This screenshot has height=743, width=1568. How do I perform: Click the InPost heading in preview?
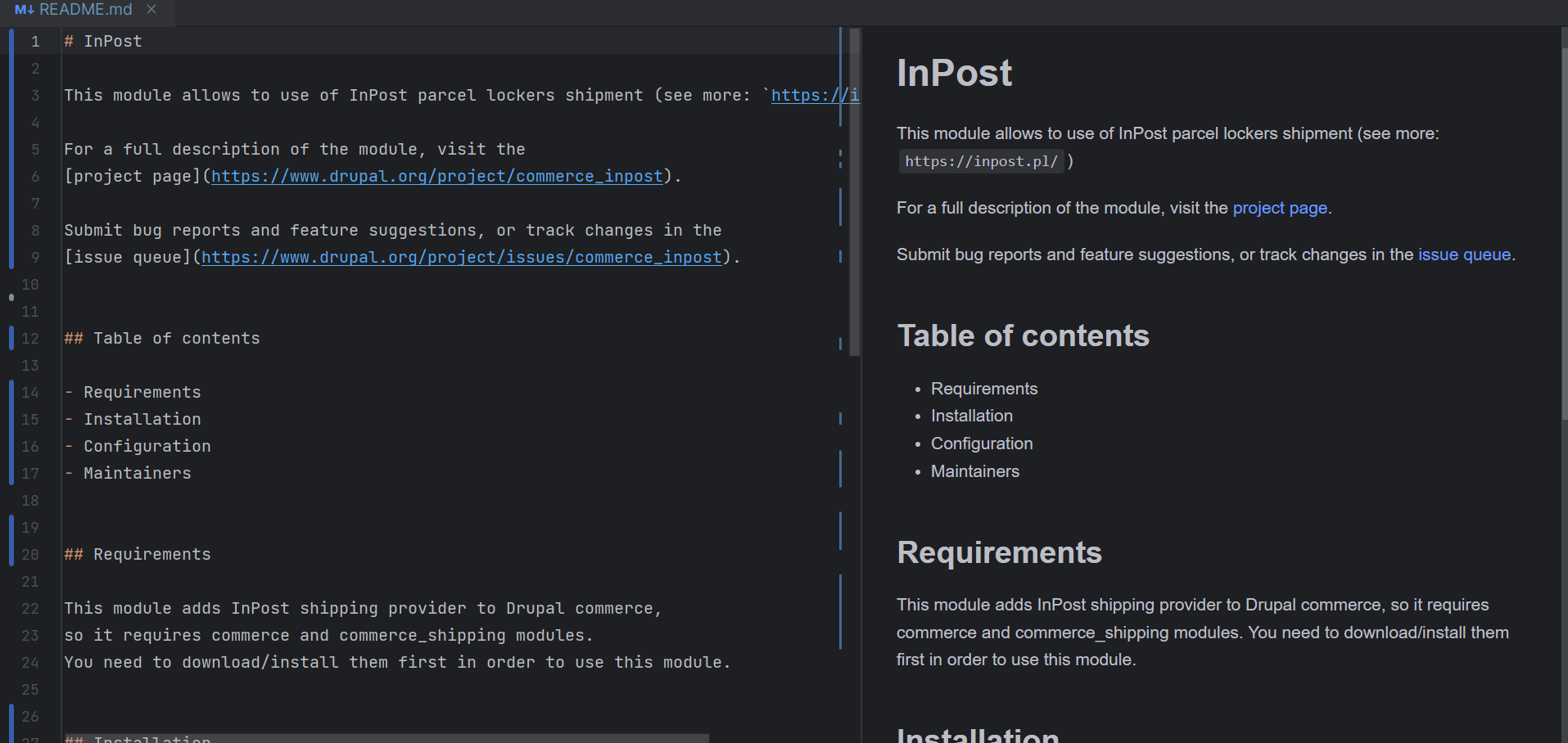(x=954, y=73)
